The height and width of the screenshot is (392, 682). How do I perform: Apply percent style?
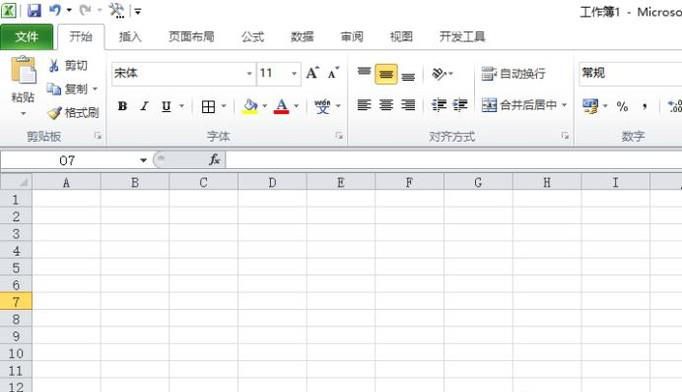(622, 106)
